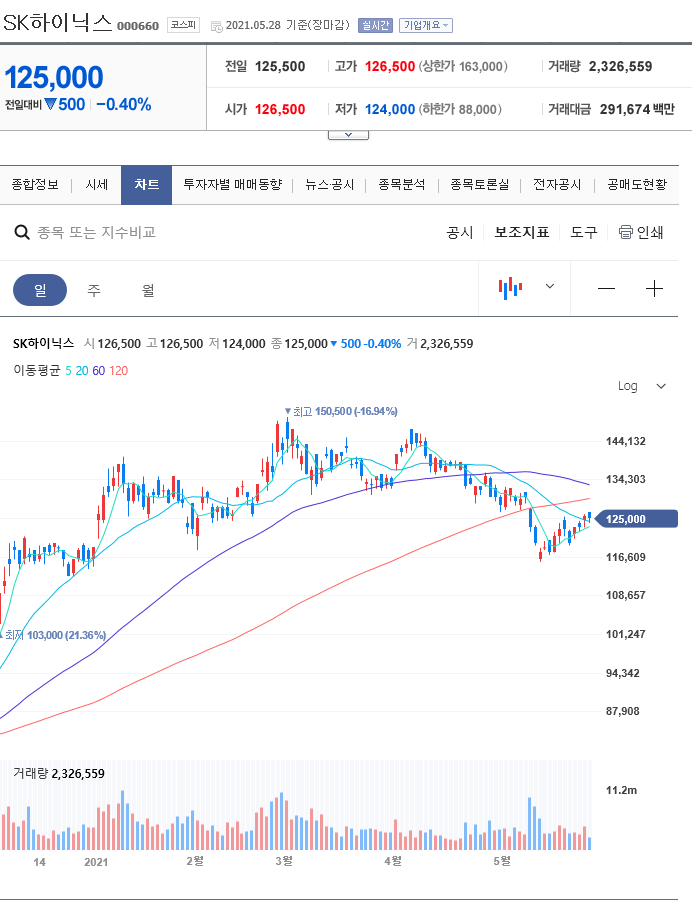
Task: Zoom out chart with minus icon
Action: click(x=606, y=289)
